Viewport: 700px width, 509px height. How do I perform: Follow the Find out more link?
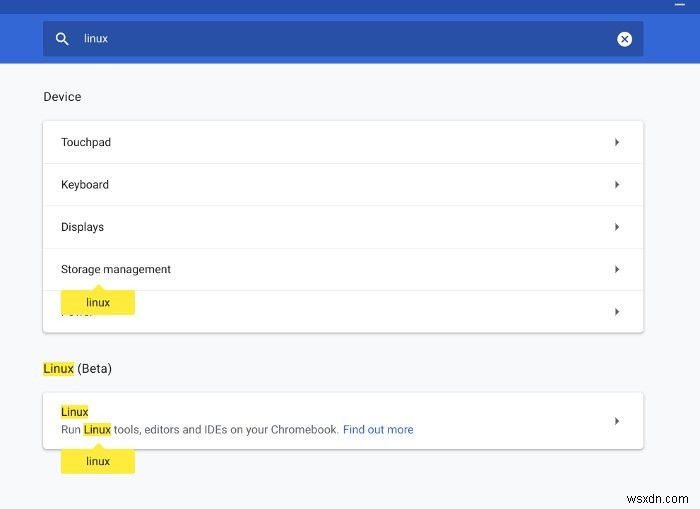[378, 430]
